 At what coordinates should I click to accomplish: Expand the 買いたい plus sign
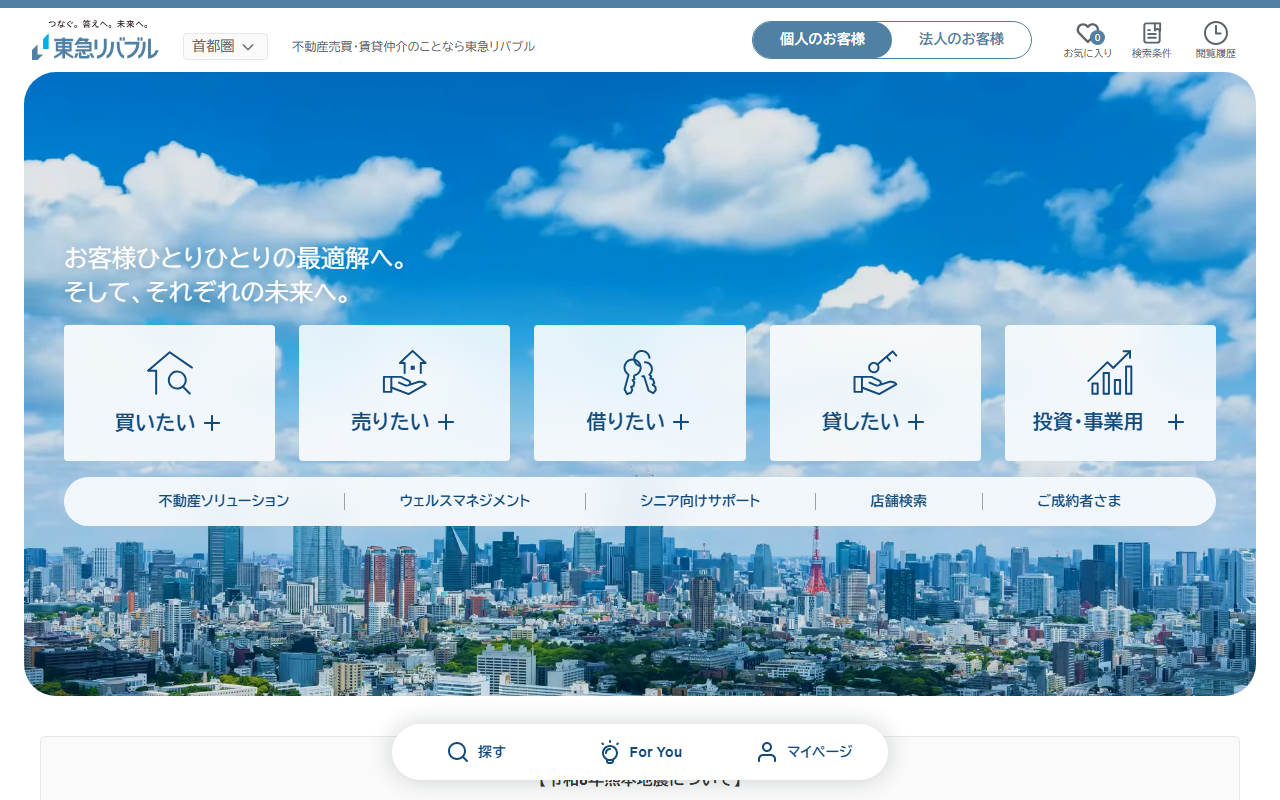pyautogui.click(x=212, y=423)
